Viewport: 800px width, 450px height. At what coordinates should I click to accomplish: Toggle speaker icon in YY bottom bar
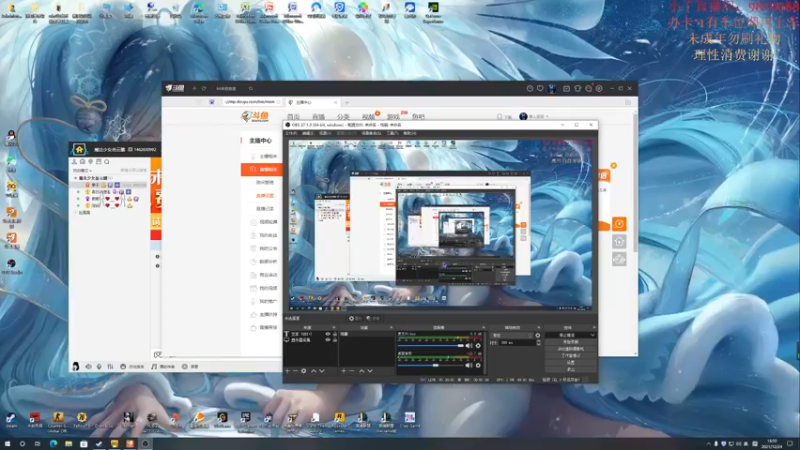[x=88, y=366]
